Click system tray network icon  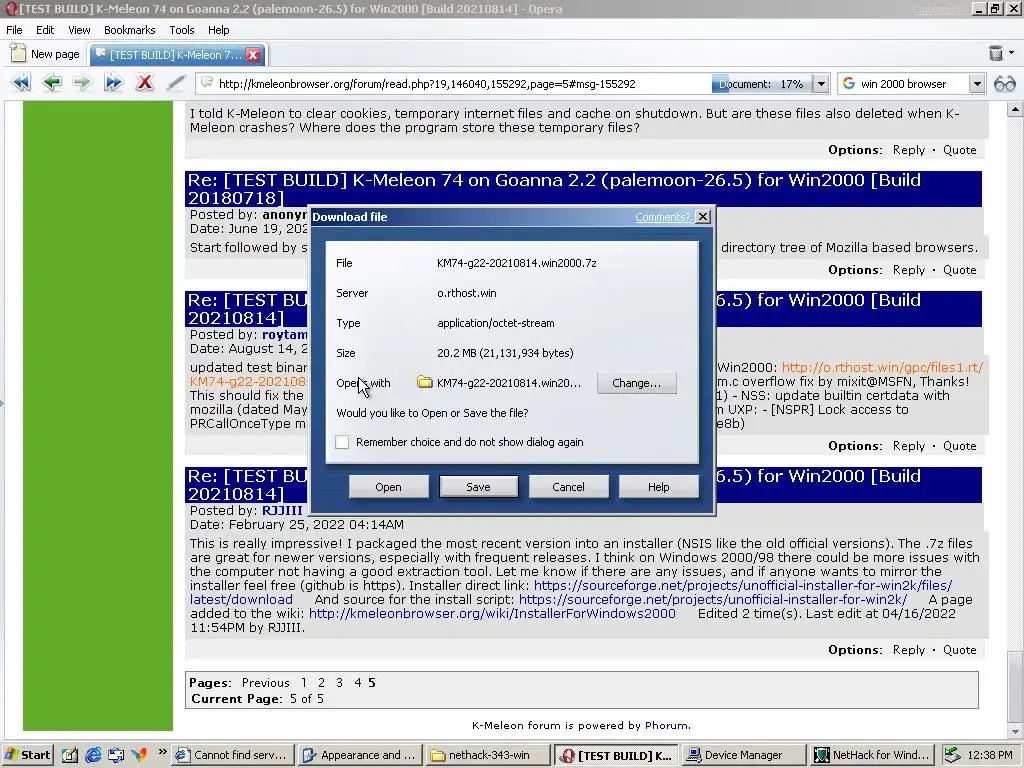952,755
